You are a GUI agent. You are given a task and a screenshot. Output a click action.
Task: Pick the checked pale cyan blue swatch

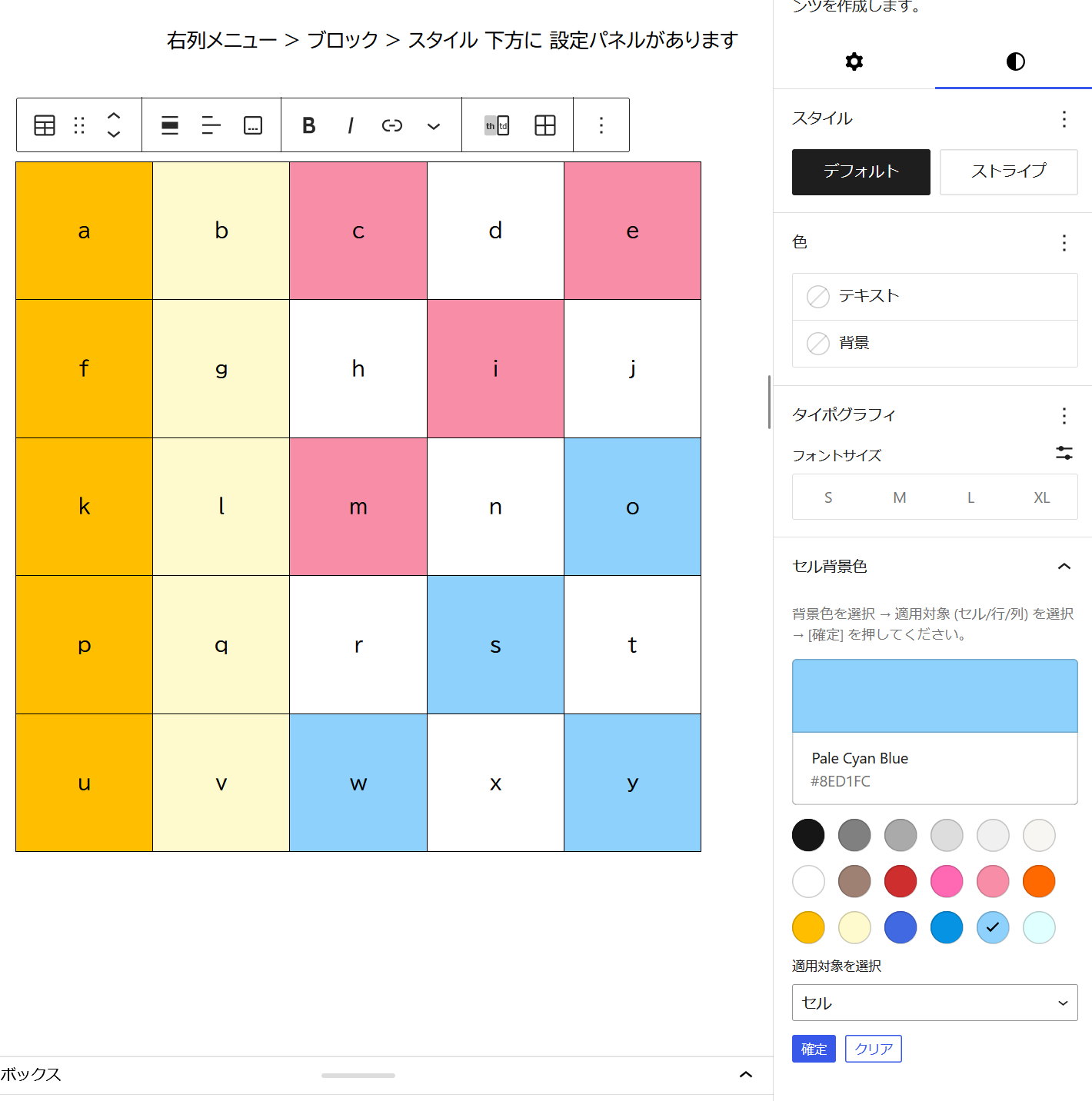993,927
